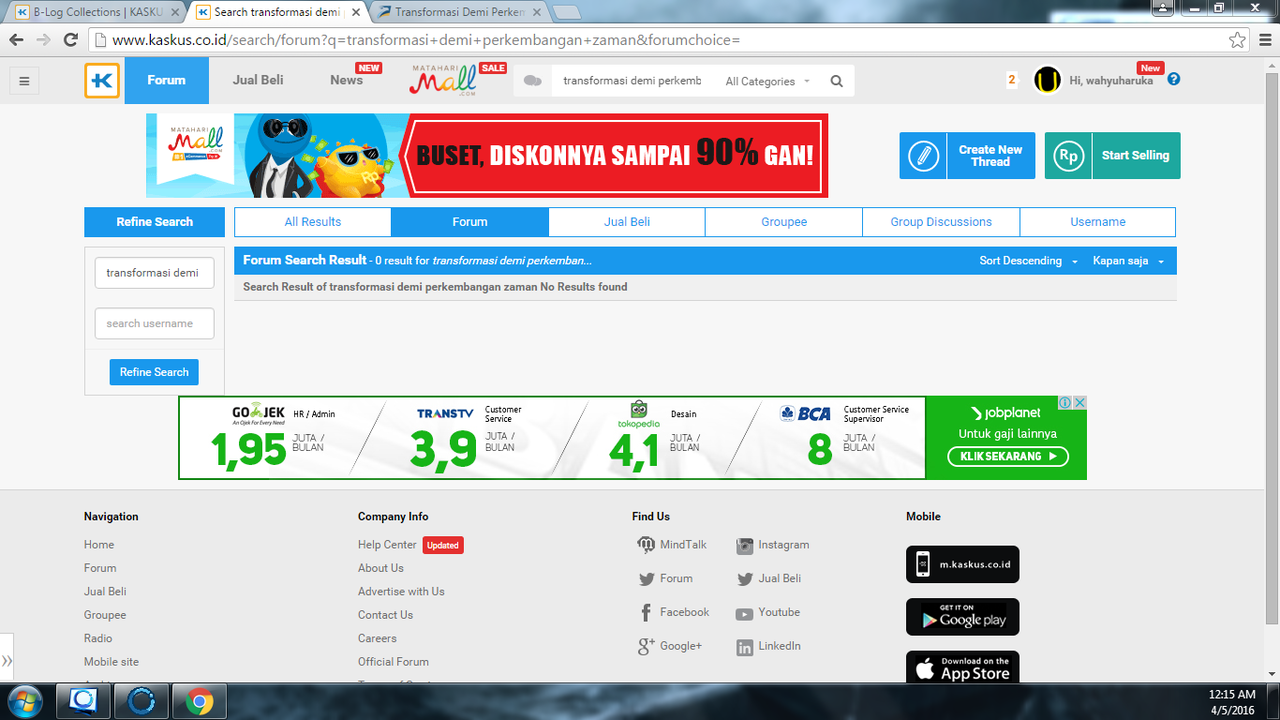Click the Download on the App Store badge

(x=963, y=667)
